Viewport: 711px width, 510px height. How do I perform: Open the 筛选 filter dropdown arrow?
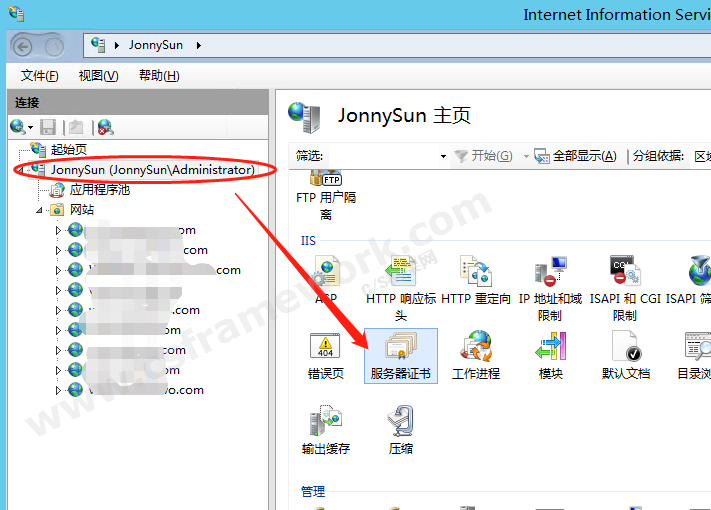tap(443, 157)
